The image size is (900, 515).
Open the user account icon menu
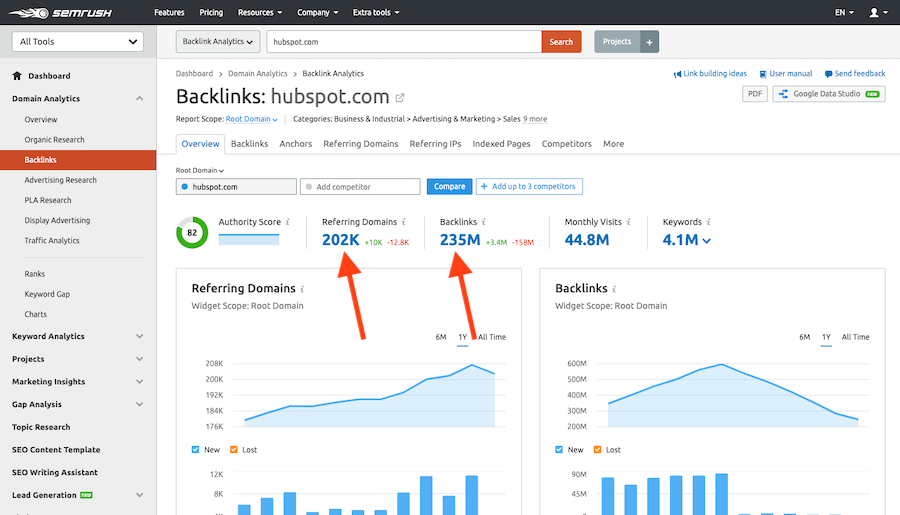[x=878, y=12]
